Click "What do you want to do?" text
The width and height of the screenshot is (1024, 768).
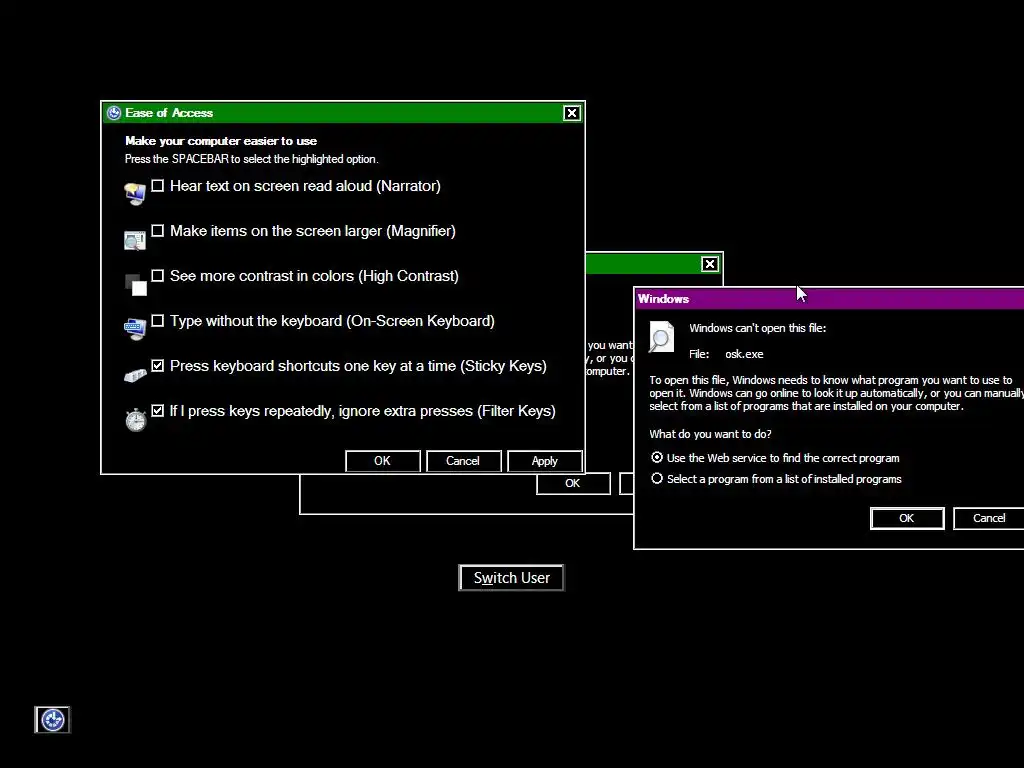click(x=710, y=434)
